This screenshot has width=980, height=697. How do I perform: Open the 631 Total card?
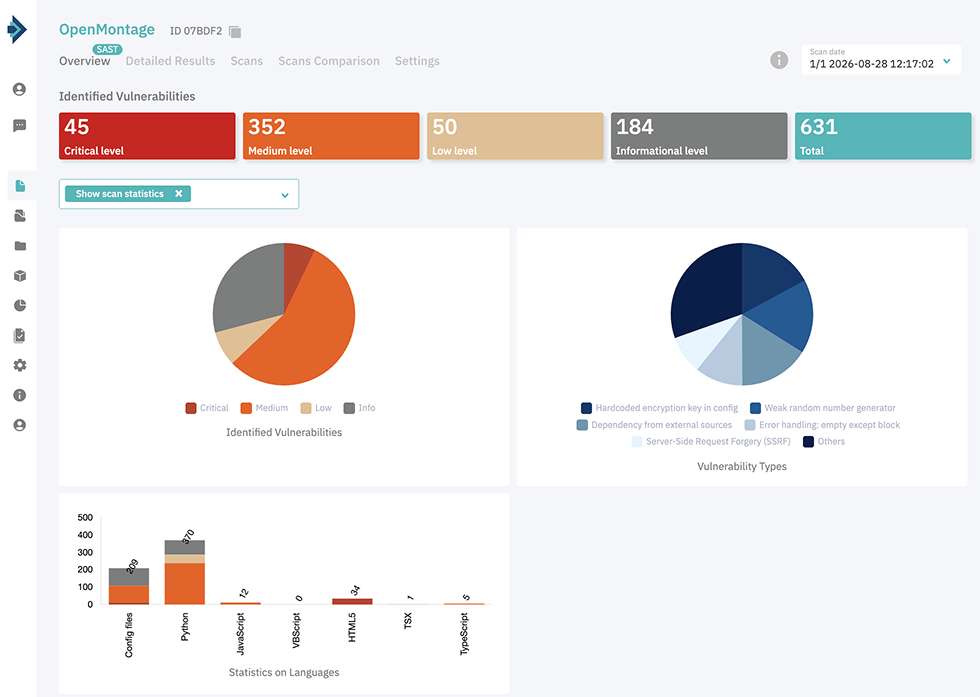coord(883,136)
